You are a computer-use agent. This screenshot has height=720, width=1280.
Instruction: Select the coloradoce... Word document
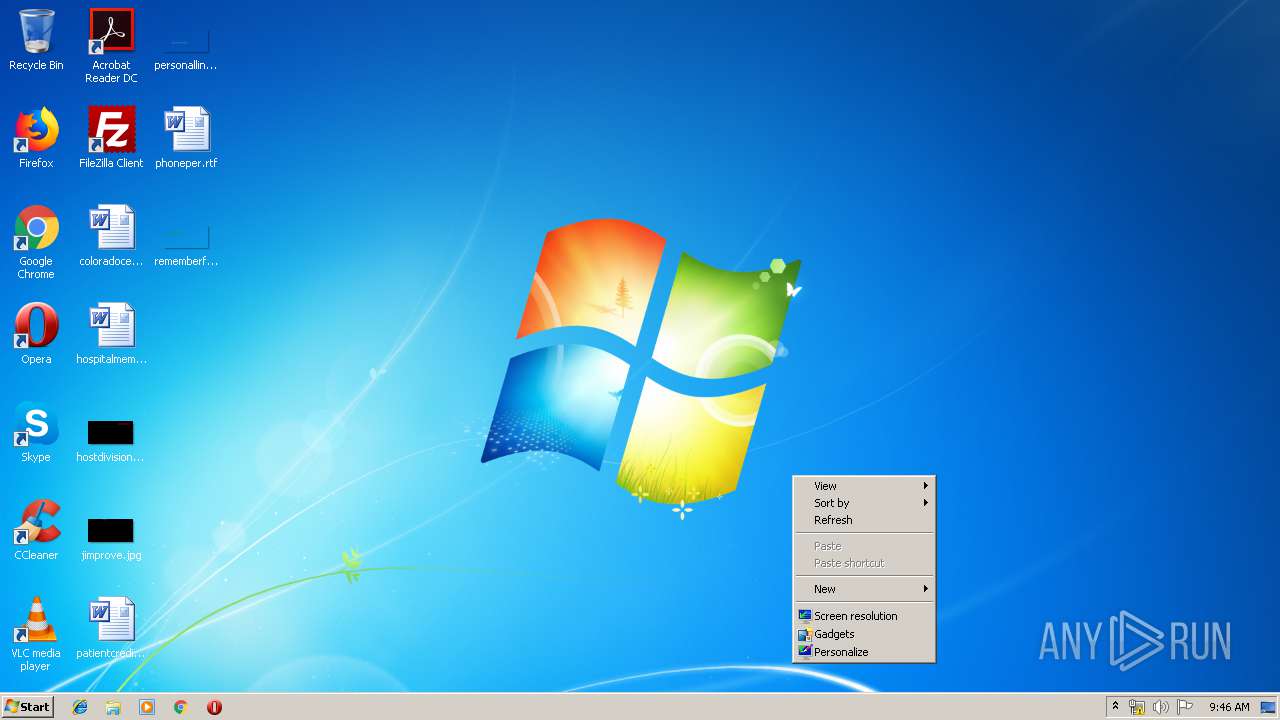tap(111, 237)
